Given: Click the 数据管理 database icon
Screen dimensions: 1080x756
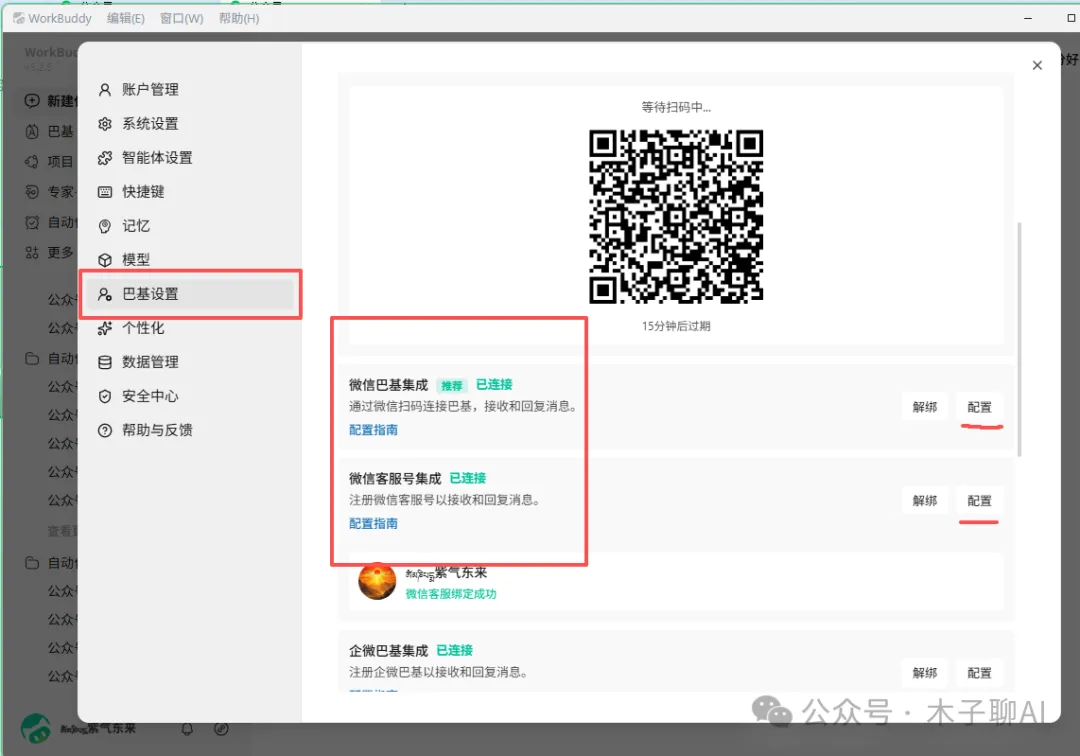Looking at the screenshot, I should pyautogui.click(x=105, y=362).
